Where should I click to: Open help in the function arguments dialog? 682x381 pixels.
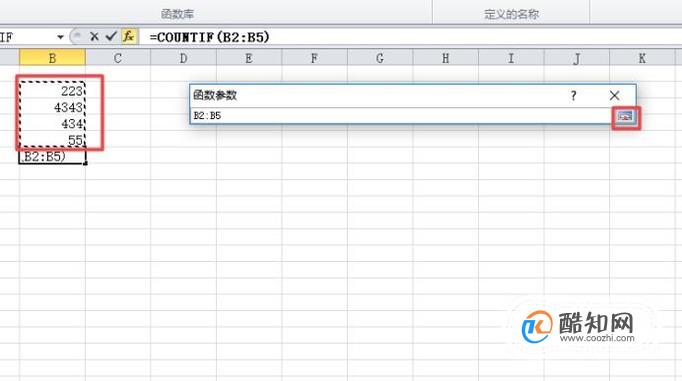point(573,95)
